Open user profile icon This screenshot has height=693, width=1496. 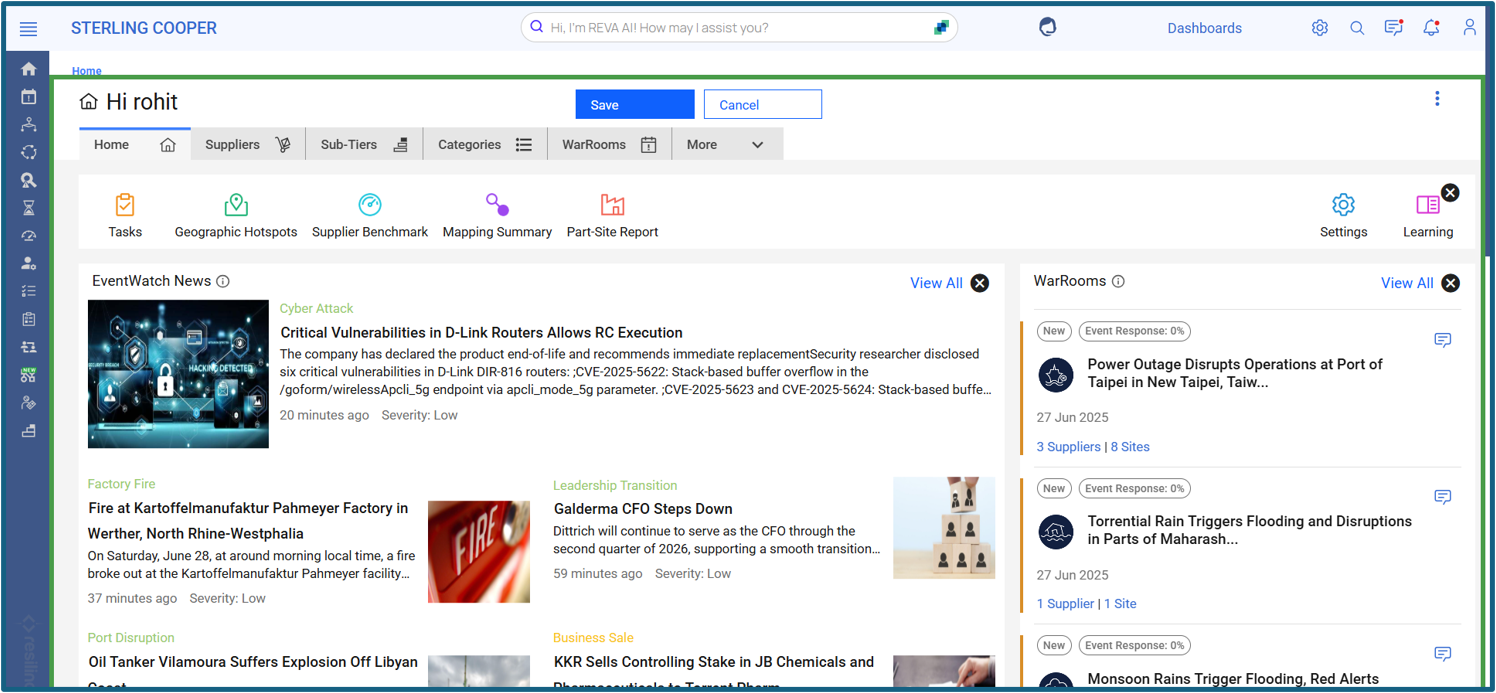(x=1469, y=28)
